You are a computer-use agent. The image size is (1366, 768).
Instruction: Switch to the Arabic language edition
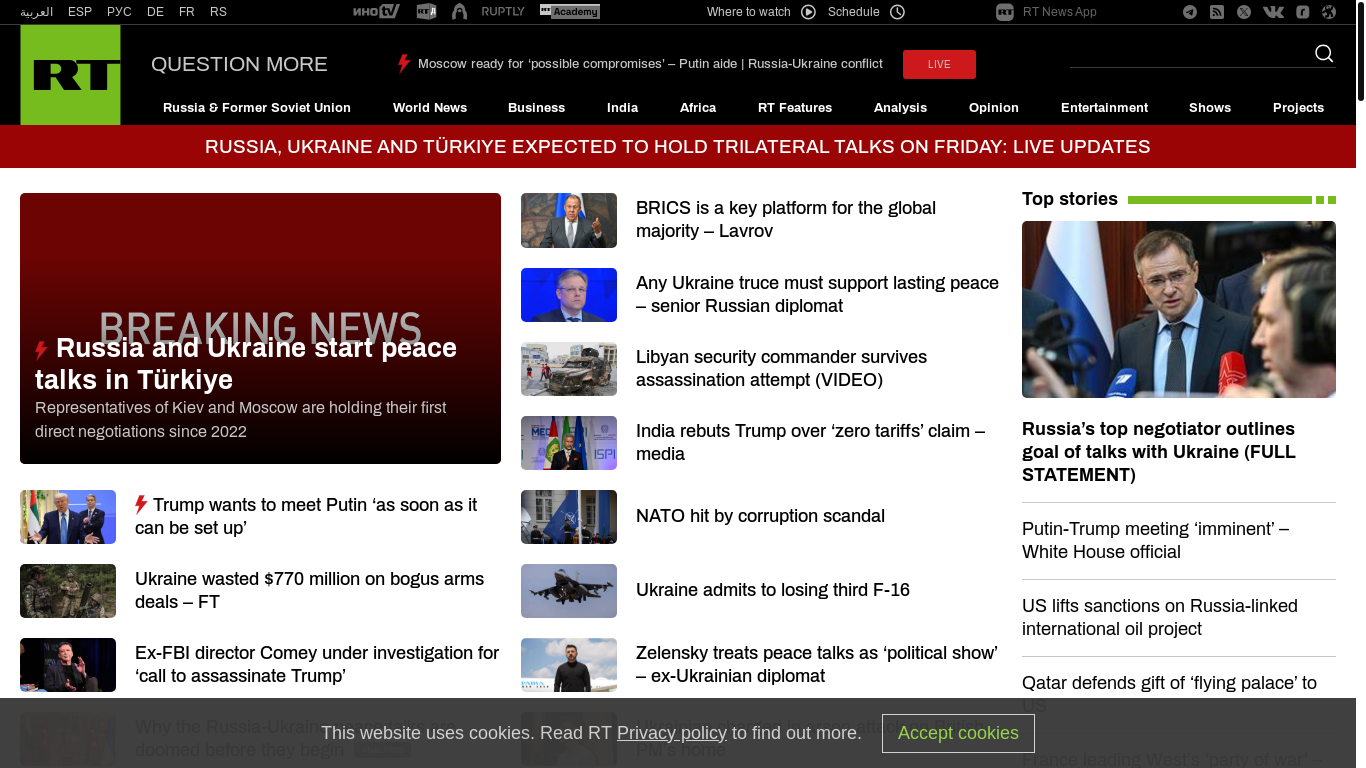[x=37, y=12]
